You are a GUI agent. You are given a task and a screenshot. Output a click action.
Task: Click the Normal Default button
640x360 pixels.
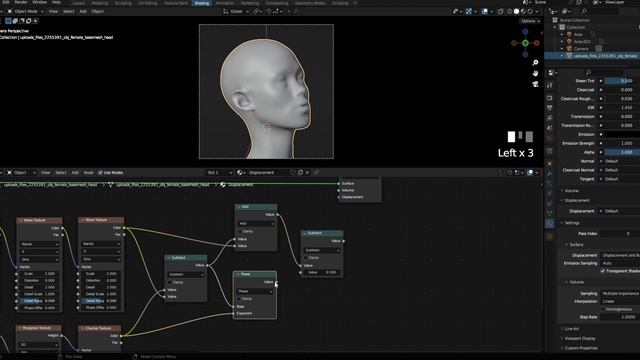pyautogui.click(x=620, y=161)
